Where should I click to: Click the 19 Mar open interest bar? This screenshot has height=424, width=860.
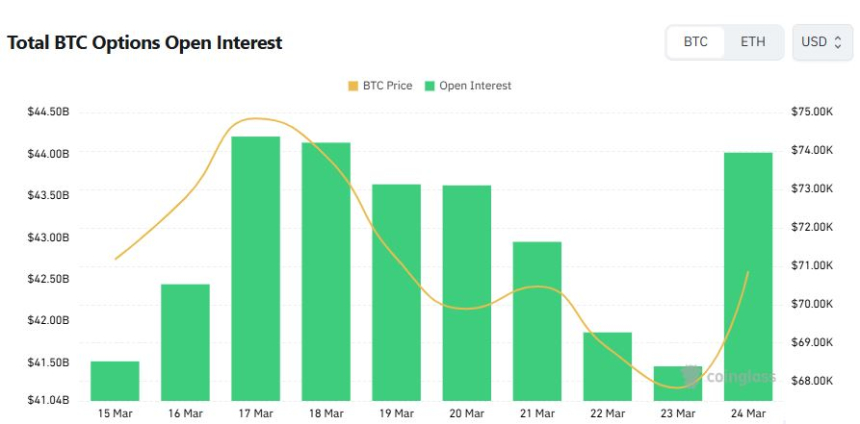click(397, 292)
